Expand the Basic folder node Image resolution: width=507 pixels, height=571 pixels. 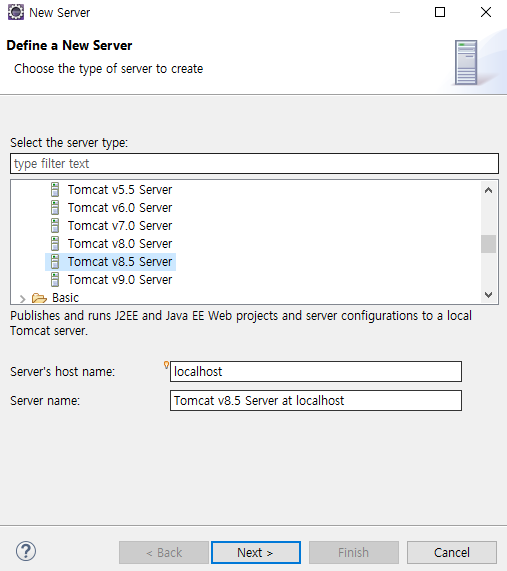[x=23, y=299]
